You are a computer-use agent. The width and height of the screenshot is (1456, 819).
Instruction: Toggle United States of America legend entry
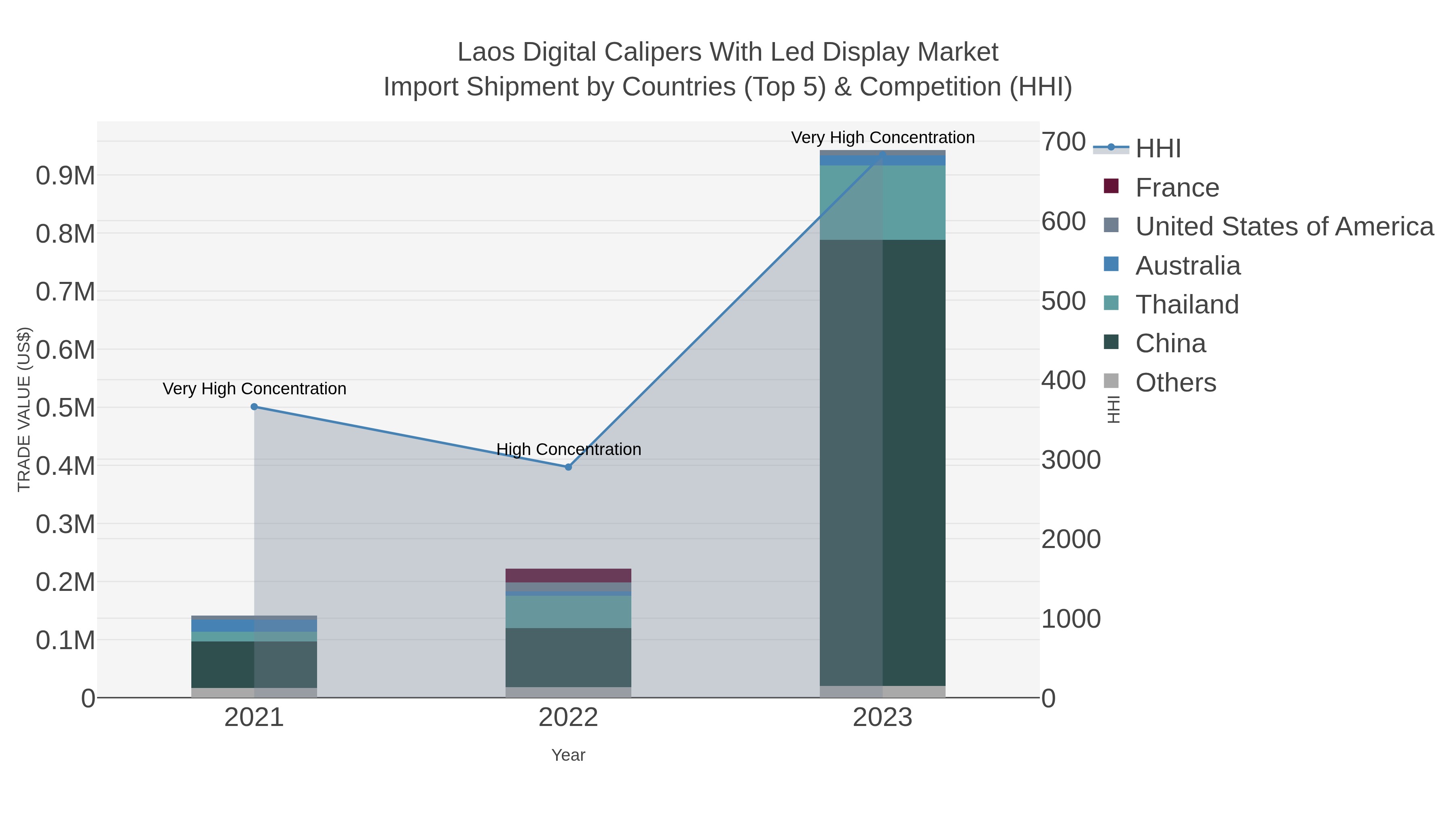1268,226
